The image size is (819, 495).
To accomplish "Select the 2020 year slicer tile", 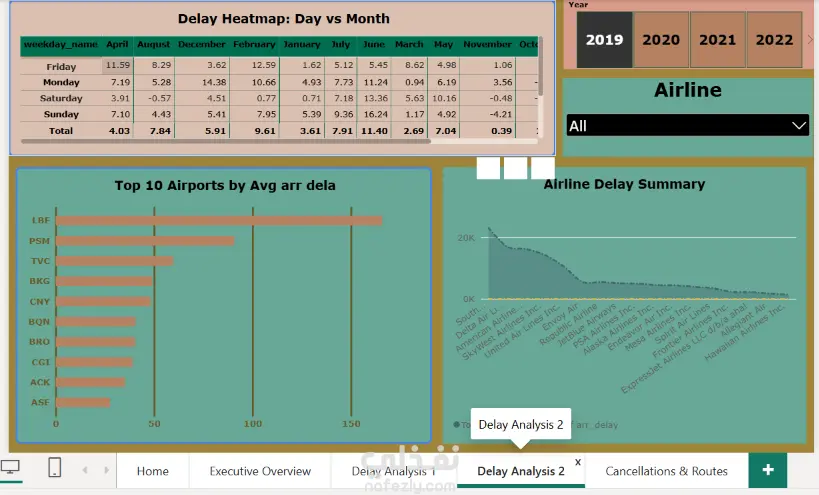I will coord(661,40).
